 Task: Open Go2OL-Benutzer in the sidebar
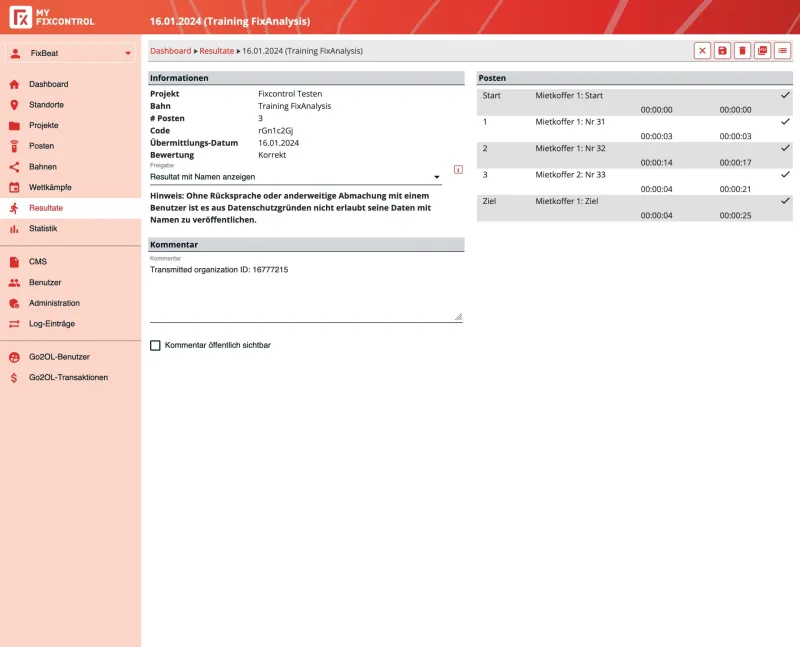70,357
